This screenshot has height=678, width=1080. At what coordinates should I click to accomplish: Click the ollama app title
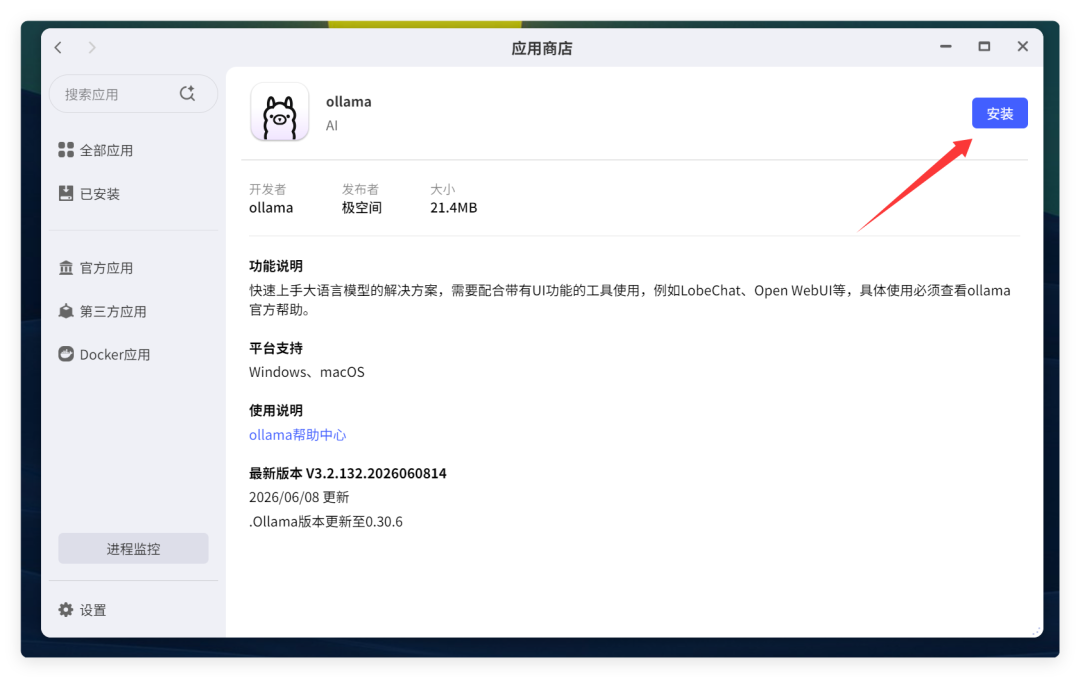(349, 101)
